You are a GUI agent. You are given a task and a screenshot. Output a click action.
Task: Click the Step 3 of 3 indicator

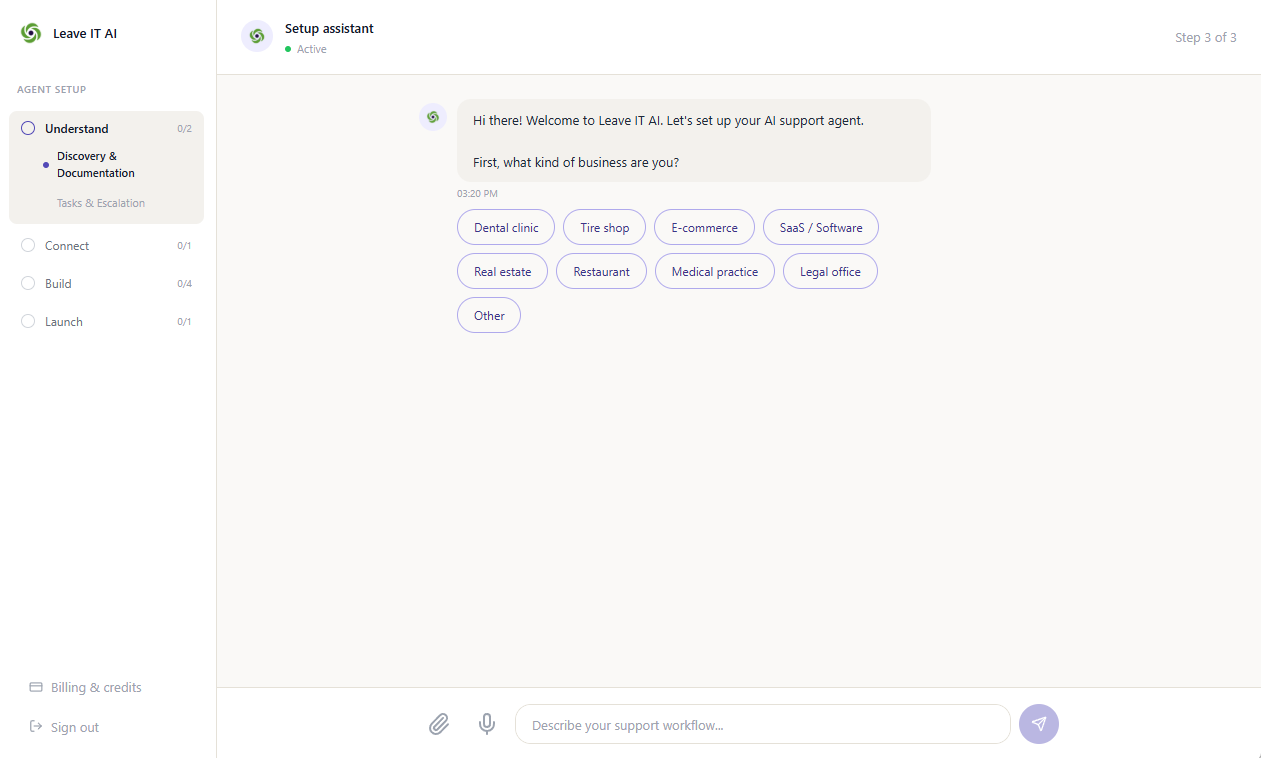pos(1206,37)
